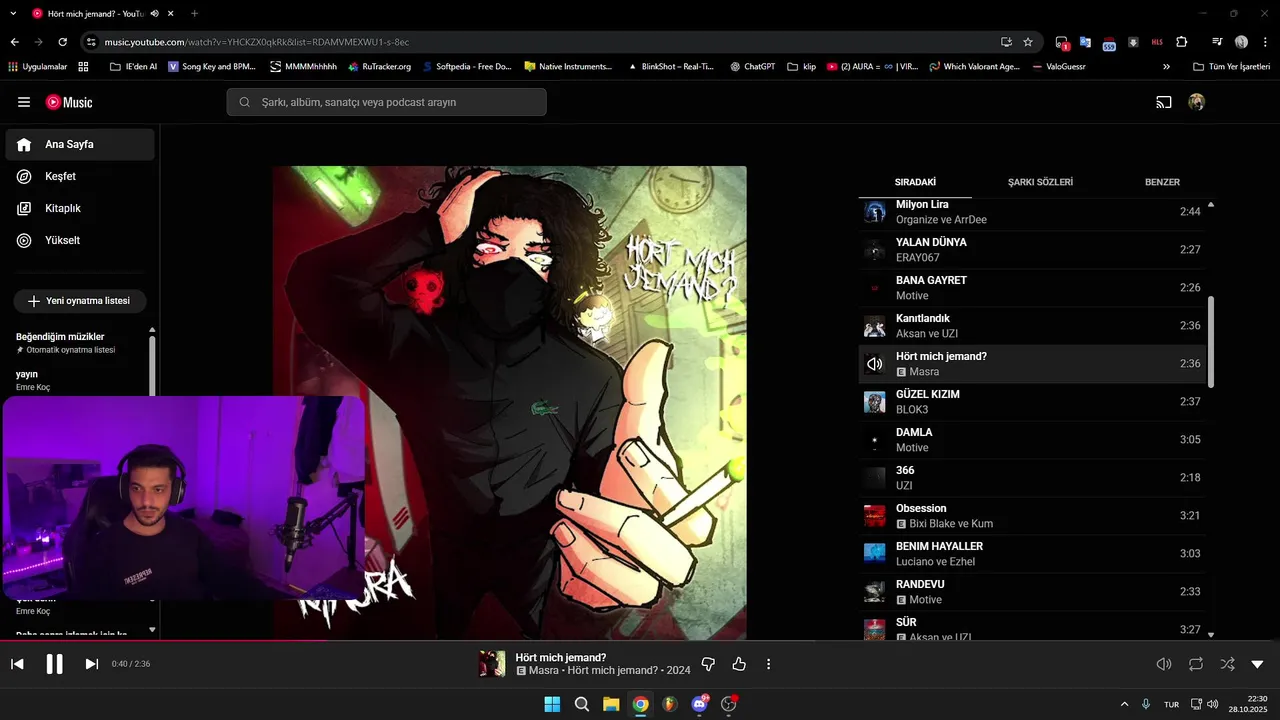Pause the playing song

click(x=55, y=664)
